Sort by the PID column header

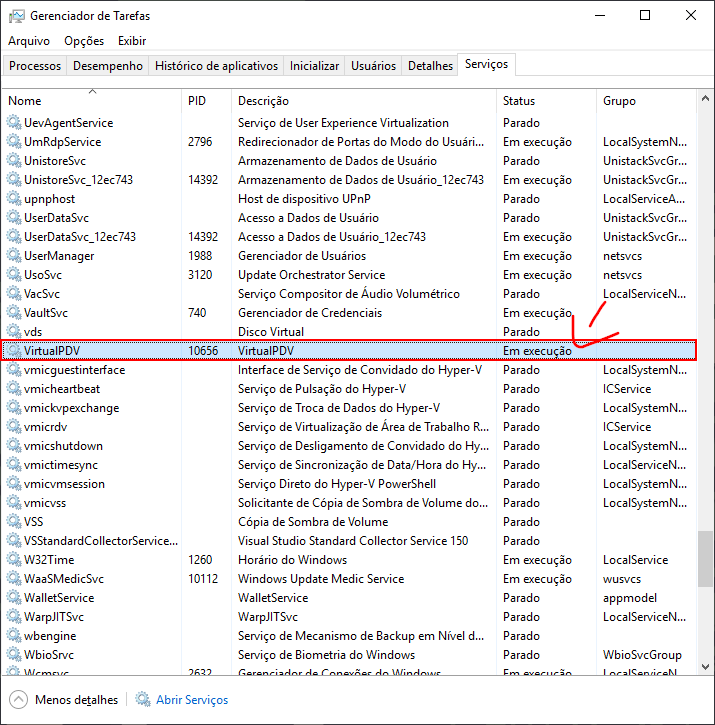coord(206,100)
